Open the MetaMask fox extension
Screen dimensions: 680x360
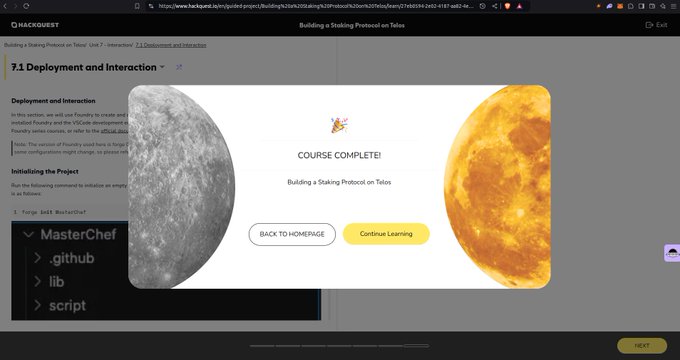click(x=620, y=6)
